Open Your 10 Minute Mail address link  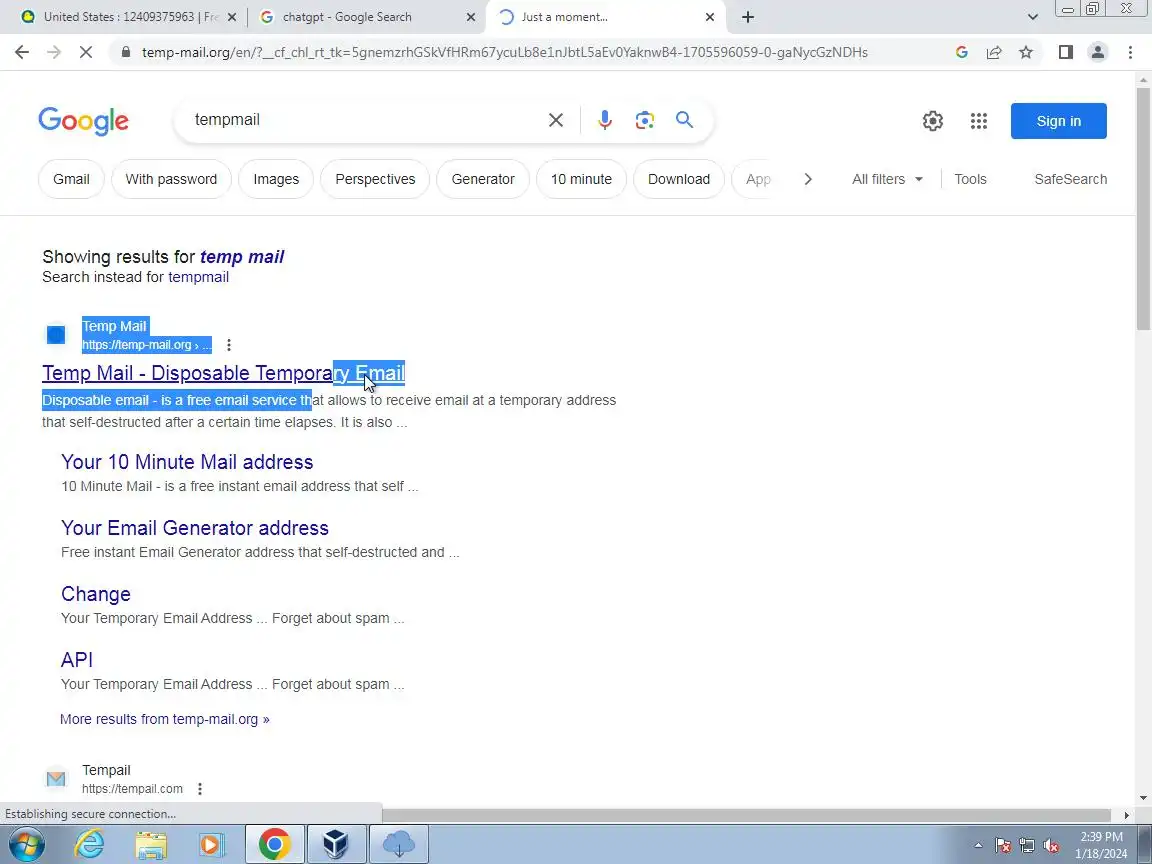[187, 462]
